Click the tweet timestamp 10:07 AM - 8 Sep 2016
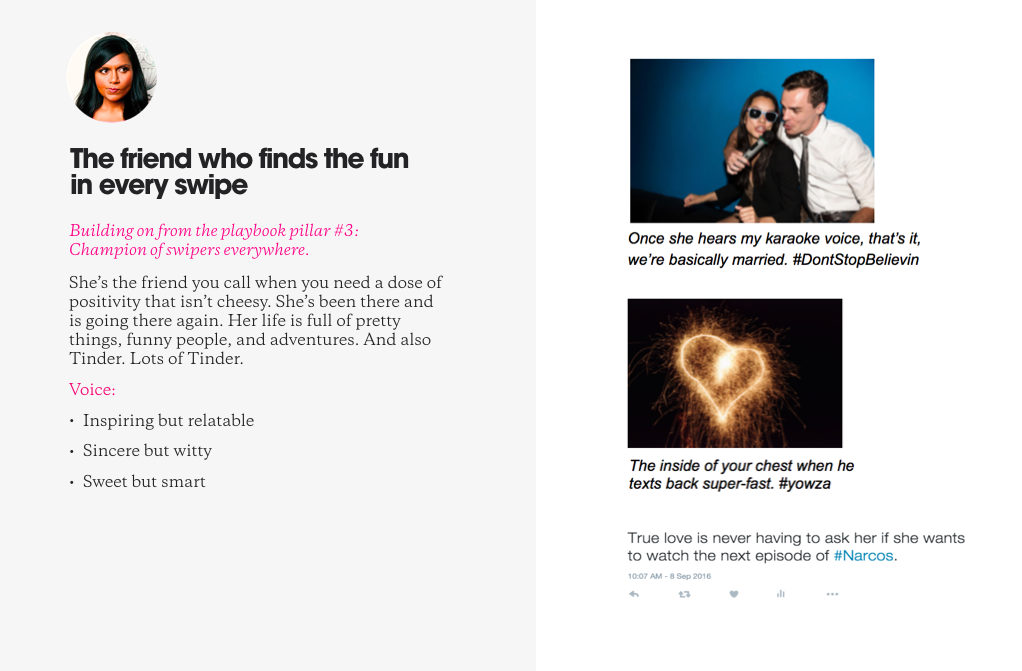This screenshot has width=1022, height=671. [x=669, y=576]
